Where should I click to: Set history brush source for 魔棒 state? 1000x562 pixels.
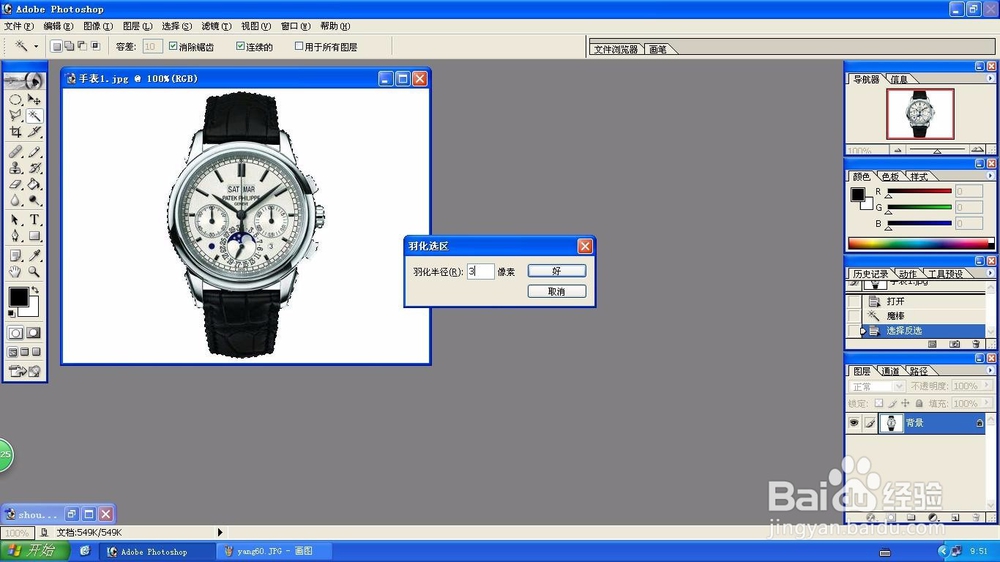854,316
